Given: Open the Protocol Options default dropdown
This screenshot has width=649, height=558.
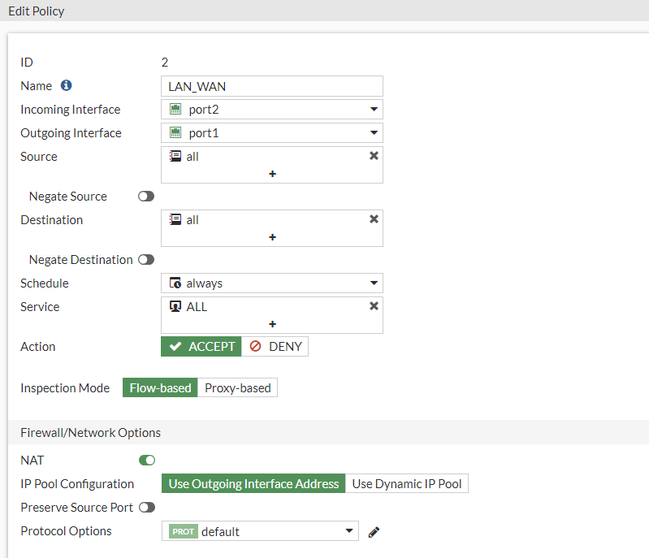Looking at the screenshot, I should pos(260,532).
